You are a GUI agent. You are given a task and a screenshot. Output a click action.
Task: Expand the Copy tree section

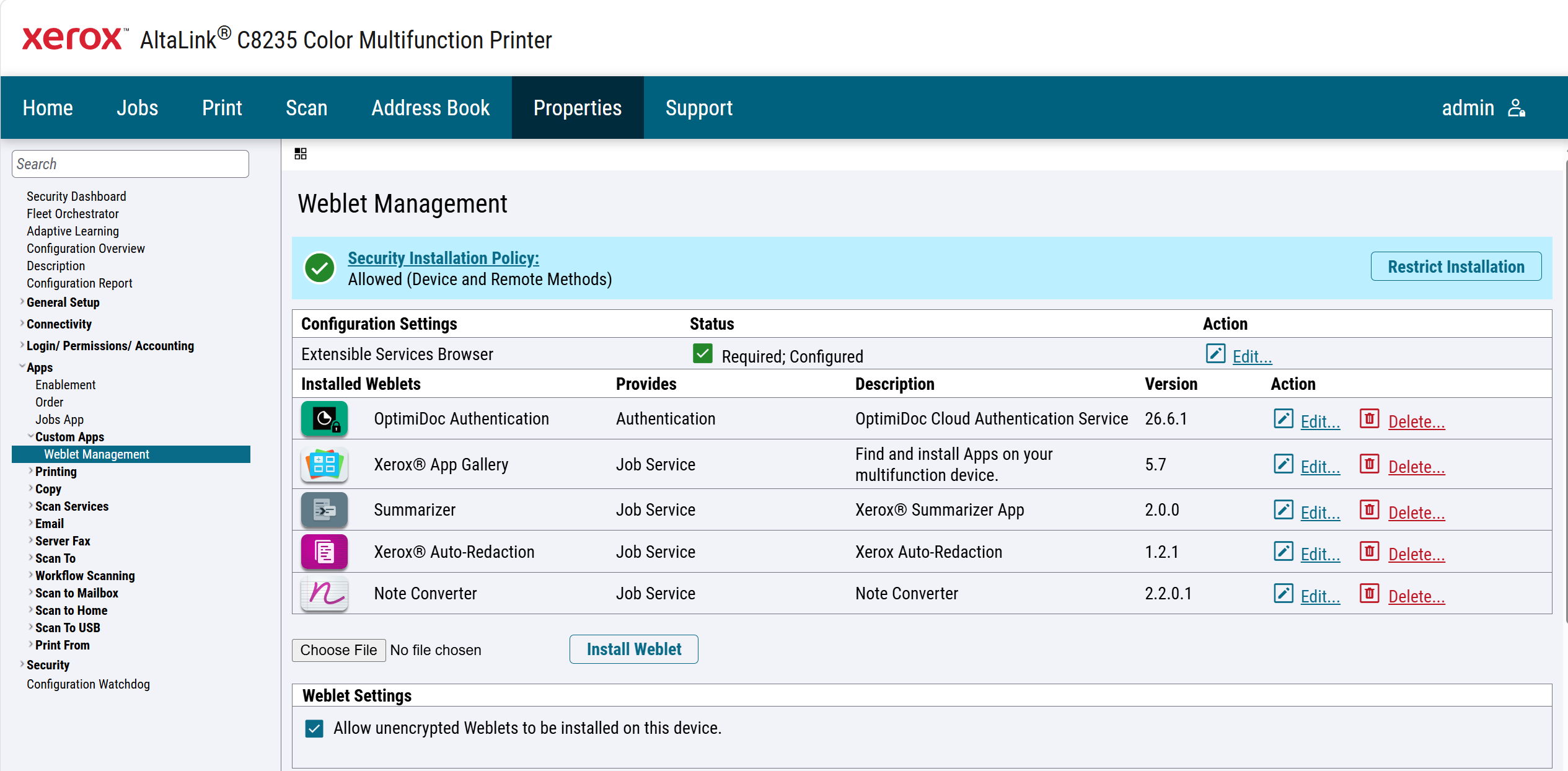coord(31,488)
